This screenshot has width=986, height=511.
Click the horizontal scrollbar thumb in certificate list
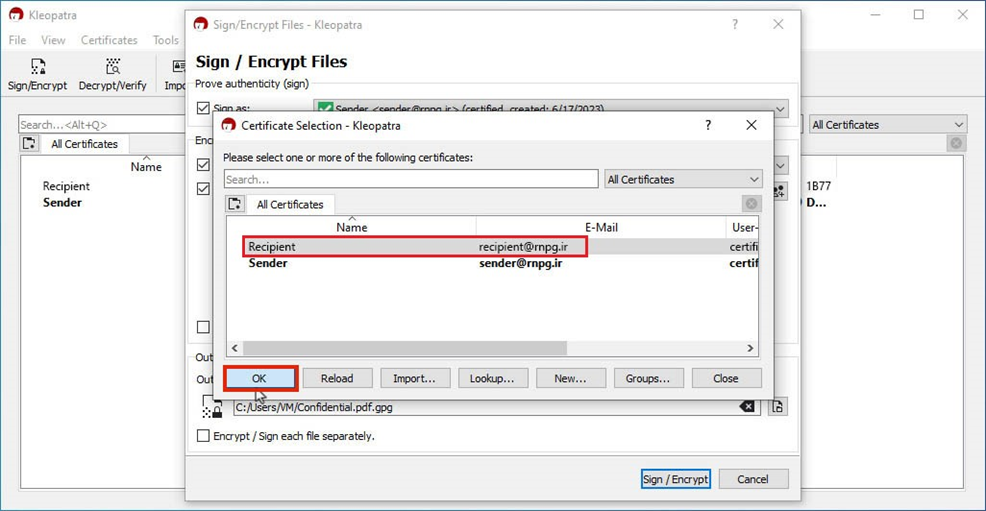(405, 348)
